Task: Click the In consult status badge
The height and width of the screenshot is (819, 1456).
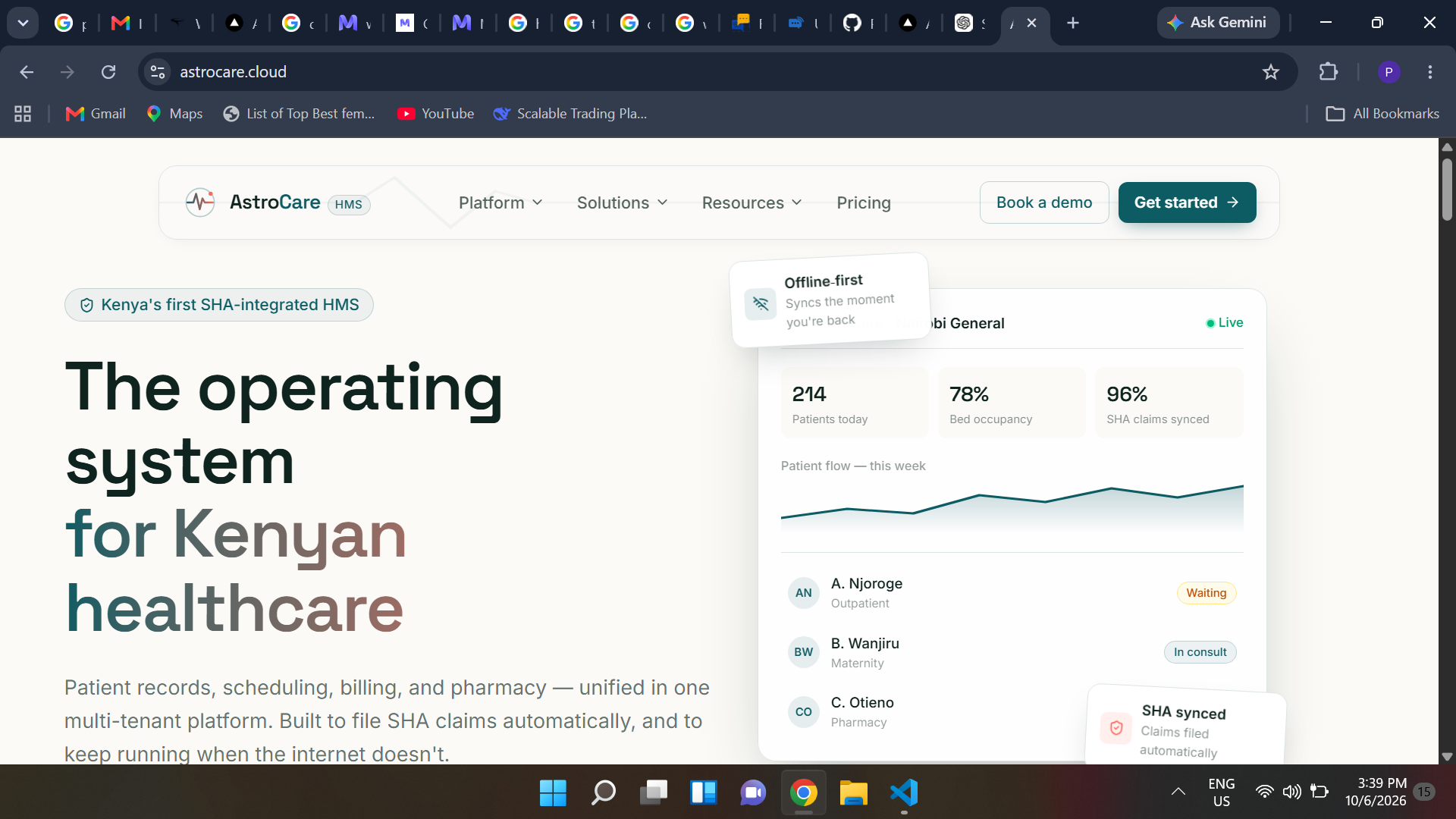Action: click(x=1200, y=652)
